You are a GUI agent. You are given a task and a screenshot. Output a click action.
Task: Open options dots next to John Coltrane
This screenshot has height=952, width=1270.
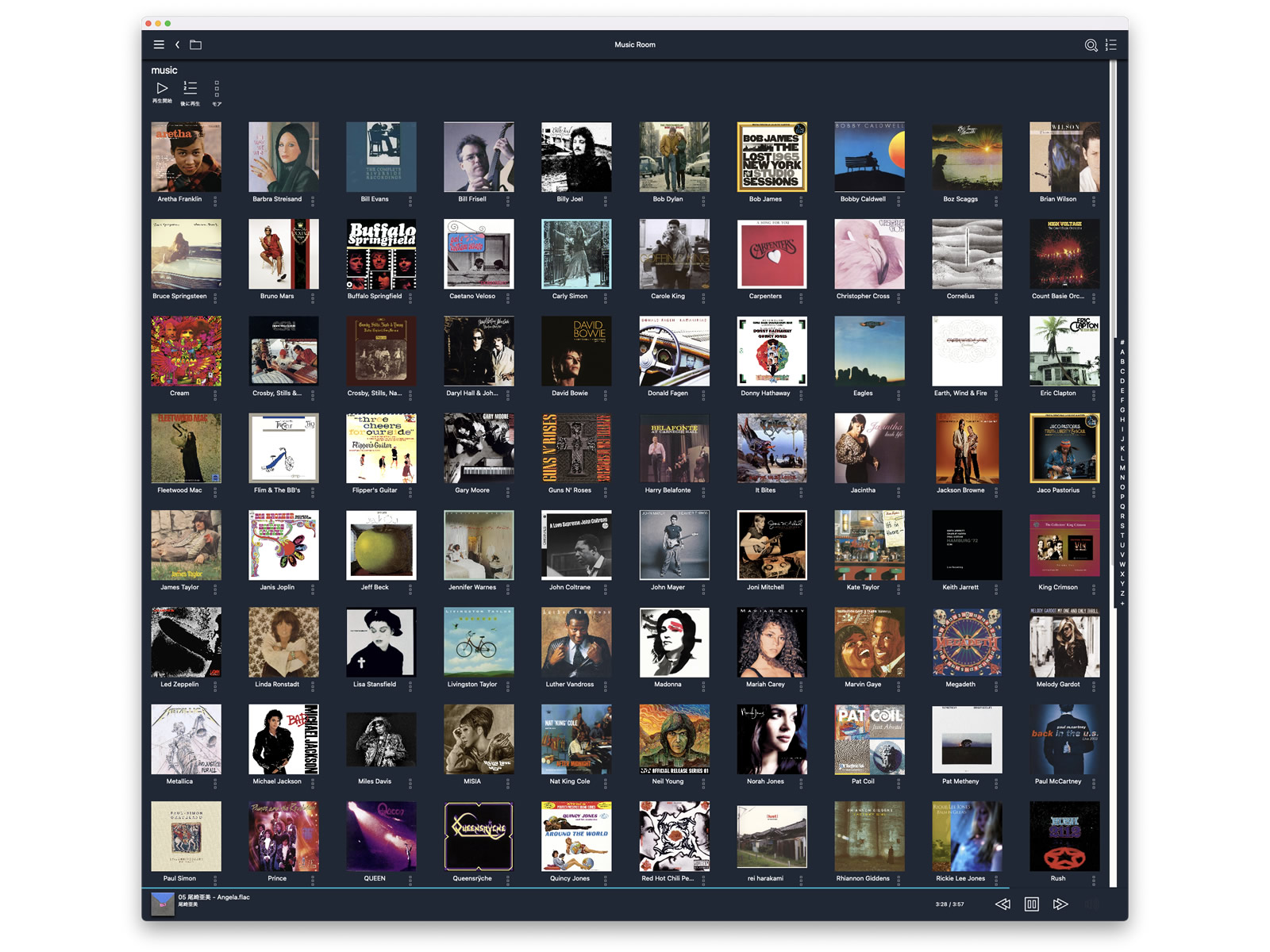point(606,589)
